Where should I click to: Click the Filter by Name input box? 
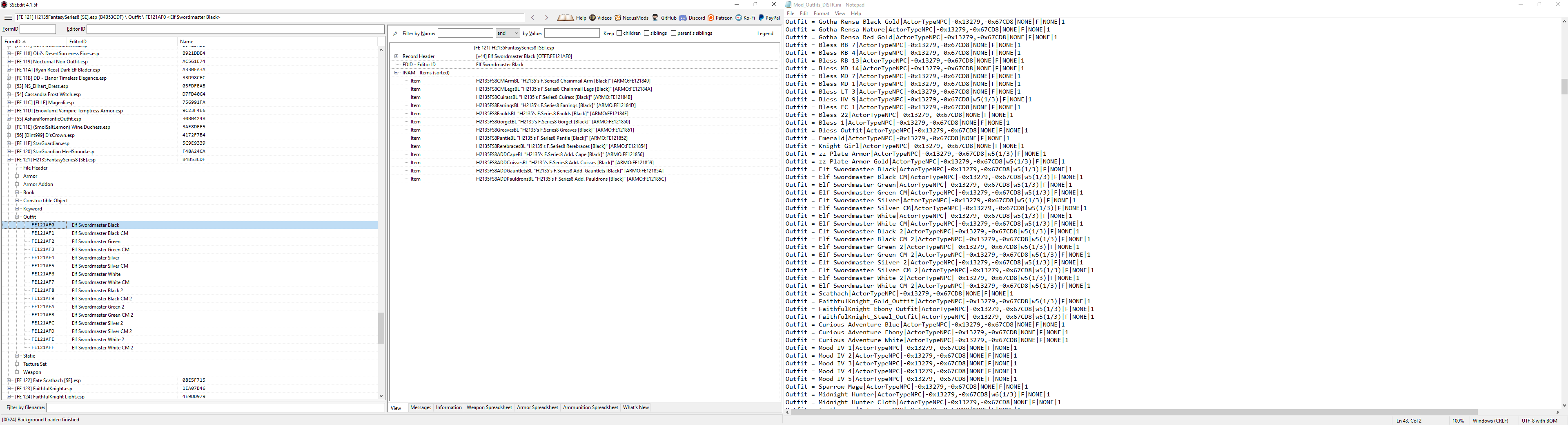465,33
